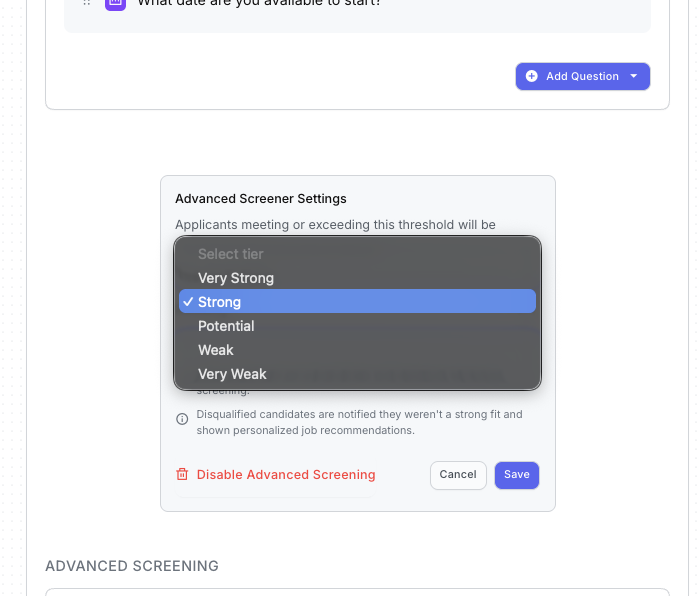This screenshot has height=596, width=697.
Task: Select Weak in the tier dropdown
Action: tap(216, 350)
